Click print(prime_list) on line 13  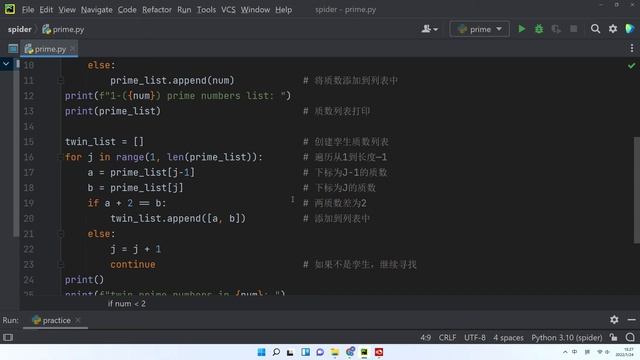coord(113,111)
